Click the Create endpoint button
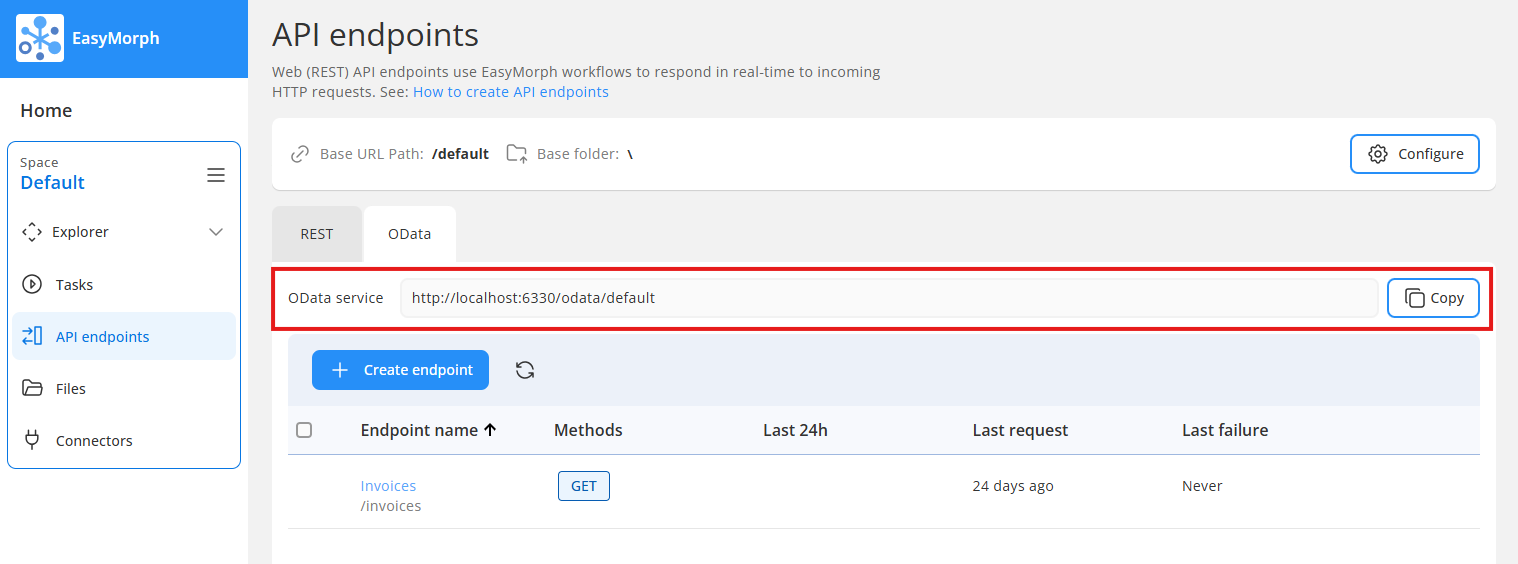Viewport: 1518px width, 564px height. coord(400,370)
